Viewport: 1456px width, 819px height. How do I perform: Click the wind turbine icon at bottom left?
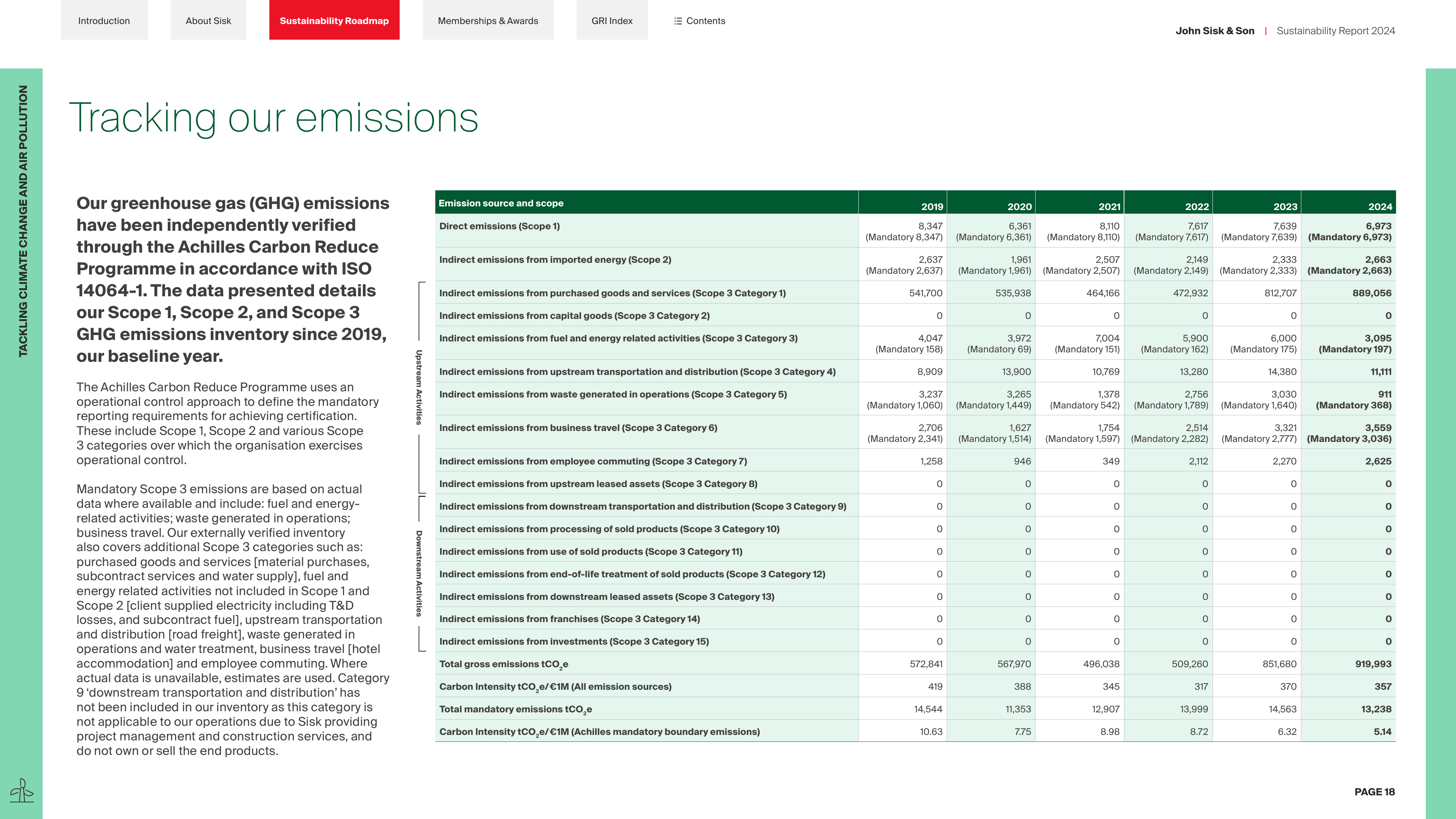click(21, 790)
